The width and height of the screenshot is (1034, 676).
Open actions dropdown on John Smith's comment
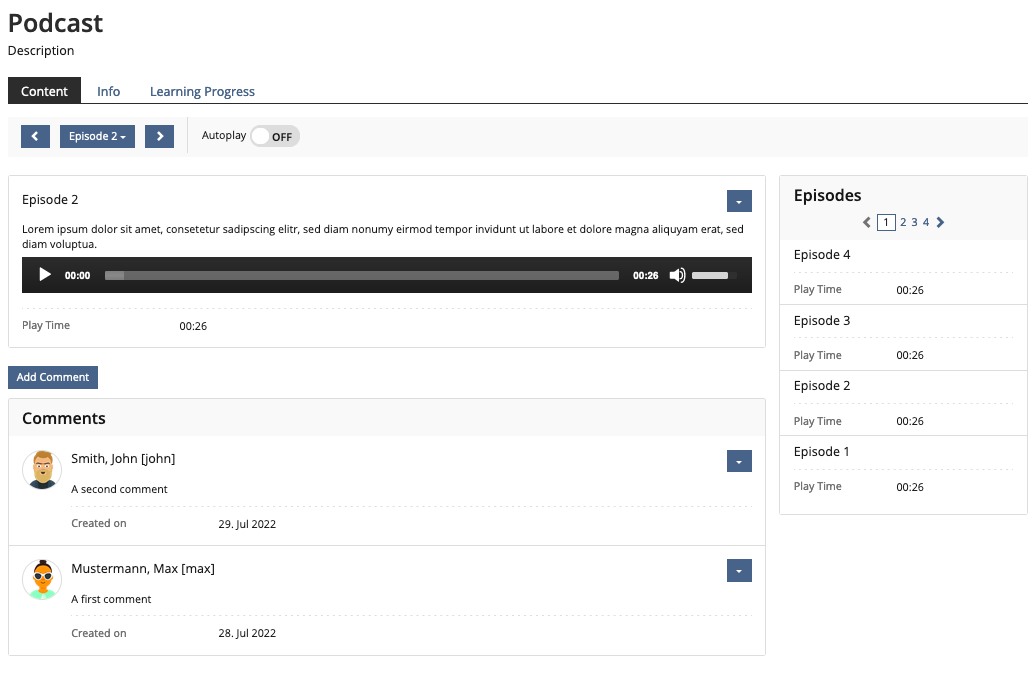click(739, 460)
